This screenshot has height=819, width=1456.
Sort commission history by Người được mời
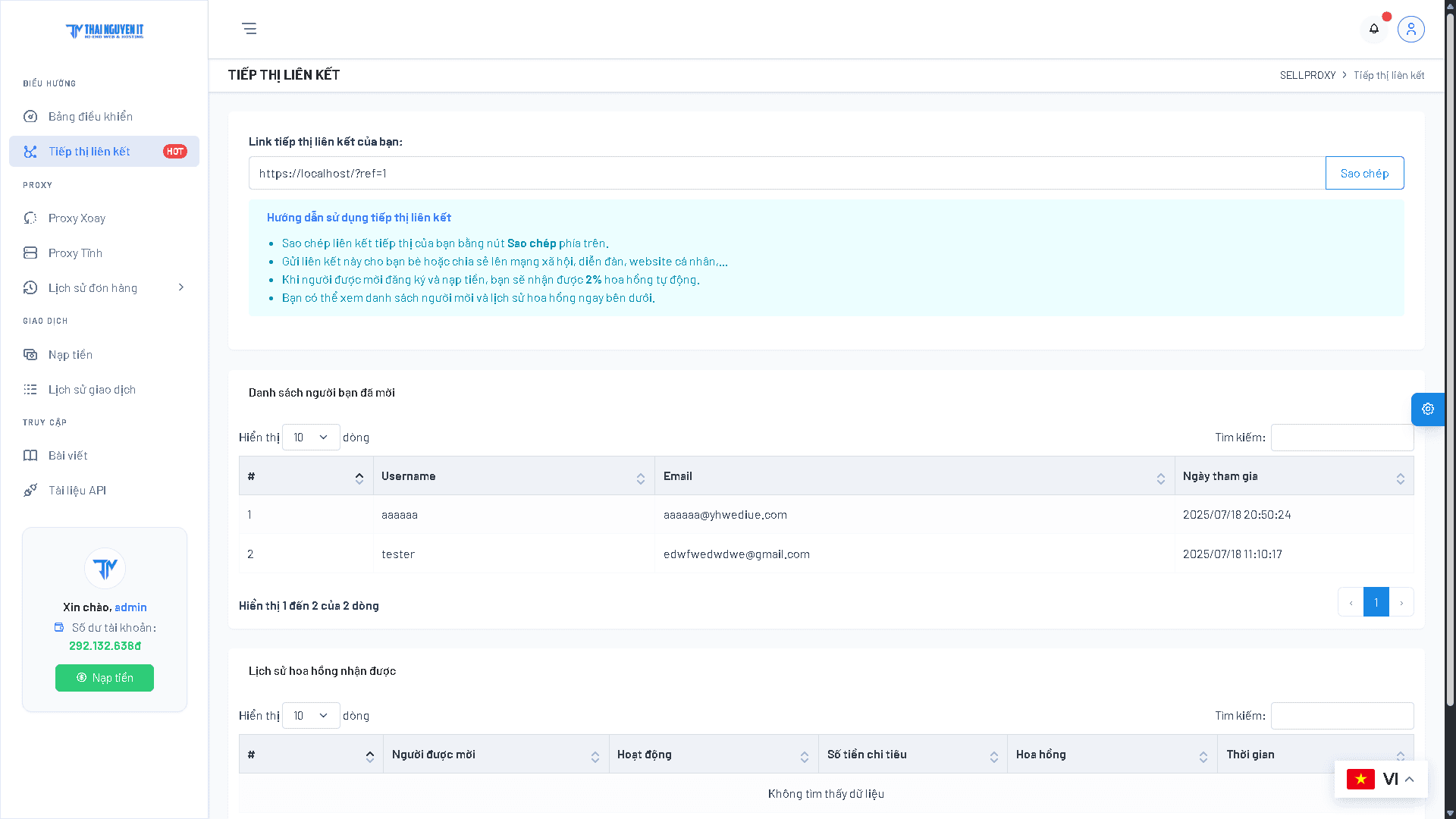pos(496,755)
